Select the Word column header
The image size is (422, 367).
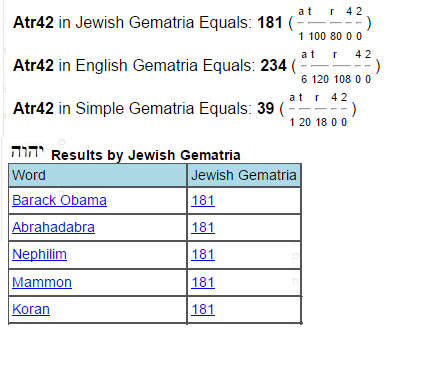(x=97, y=175)
